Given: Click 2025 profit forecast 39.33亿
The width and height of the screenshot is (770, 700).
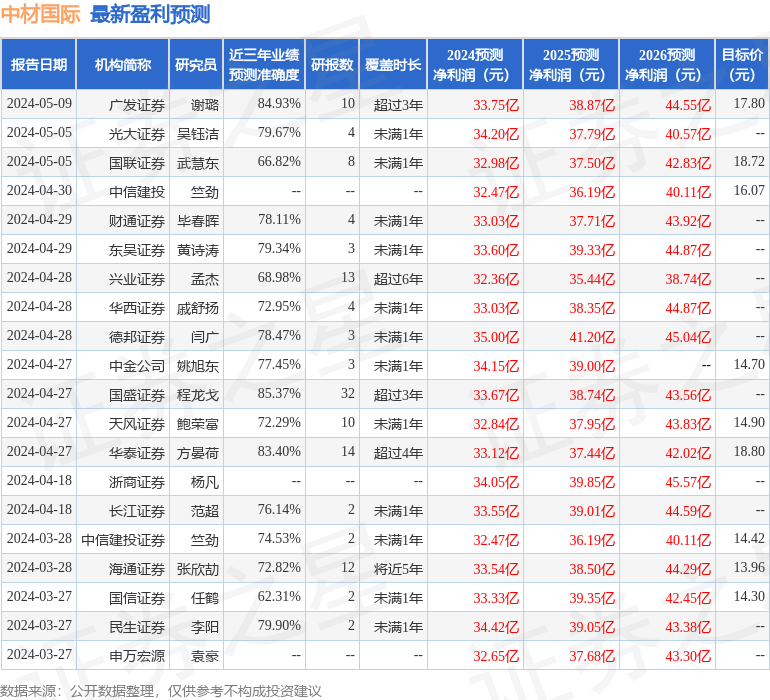Looking at the screenshot, I should [x=592, y=250].
